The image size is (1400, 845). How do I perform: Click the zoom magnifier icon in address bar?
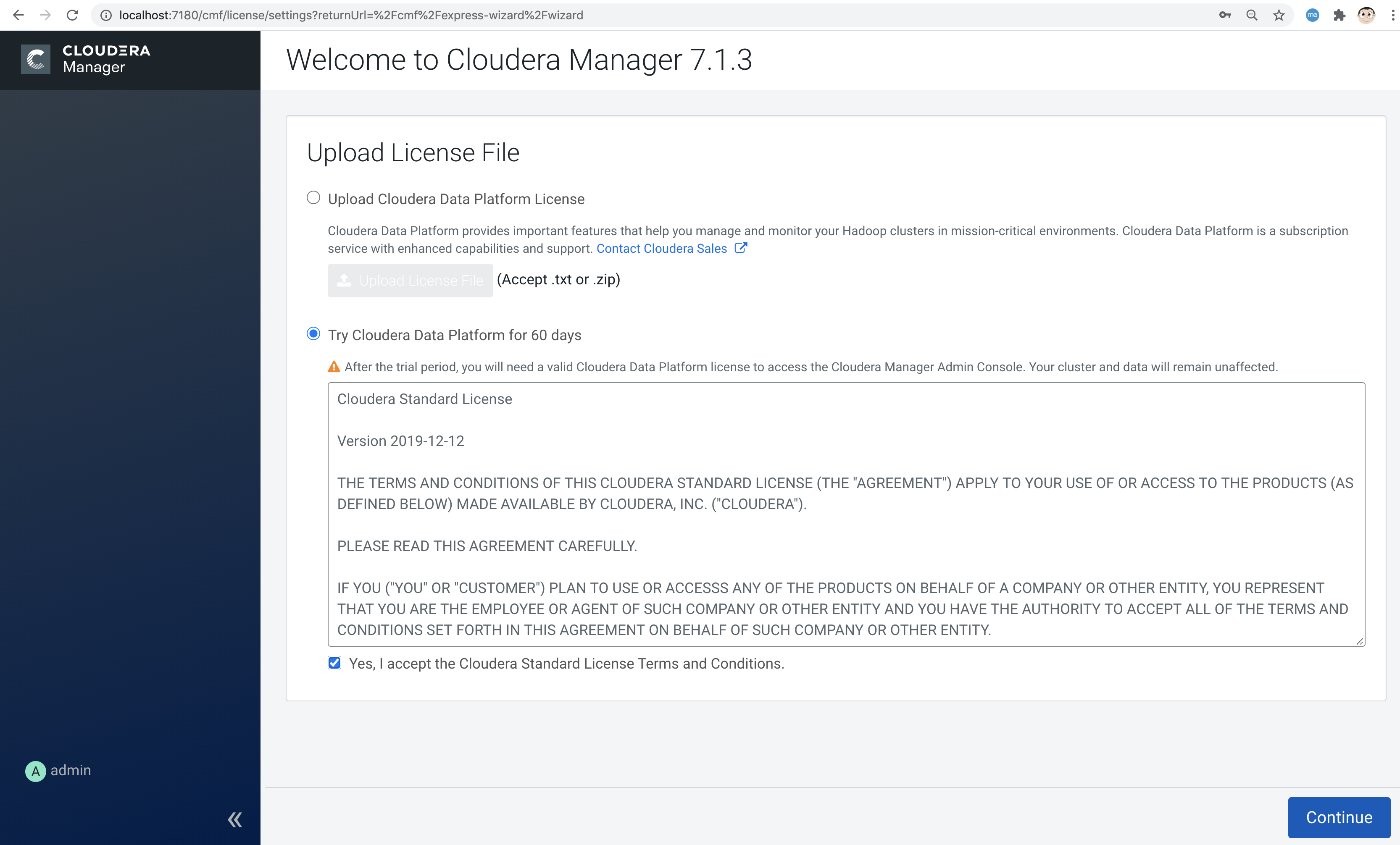point(1252,16)
